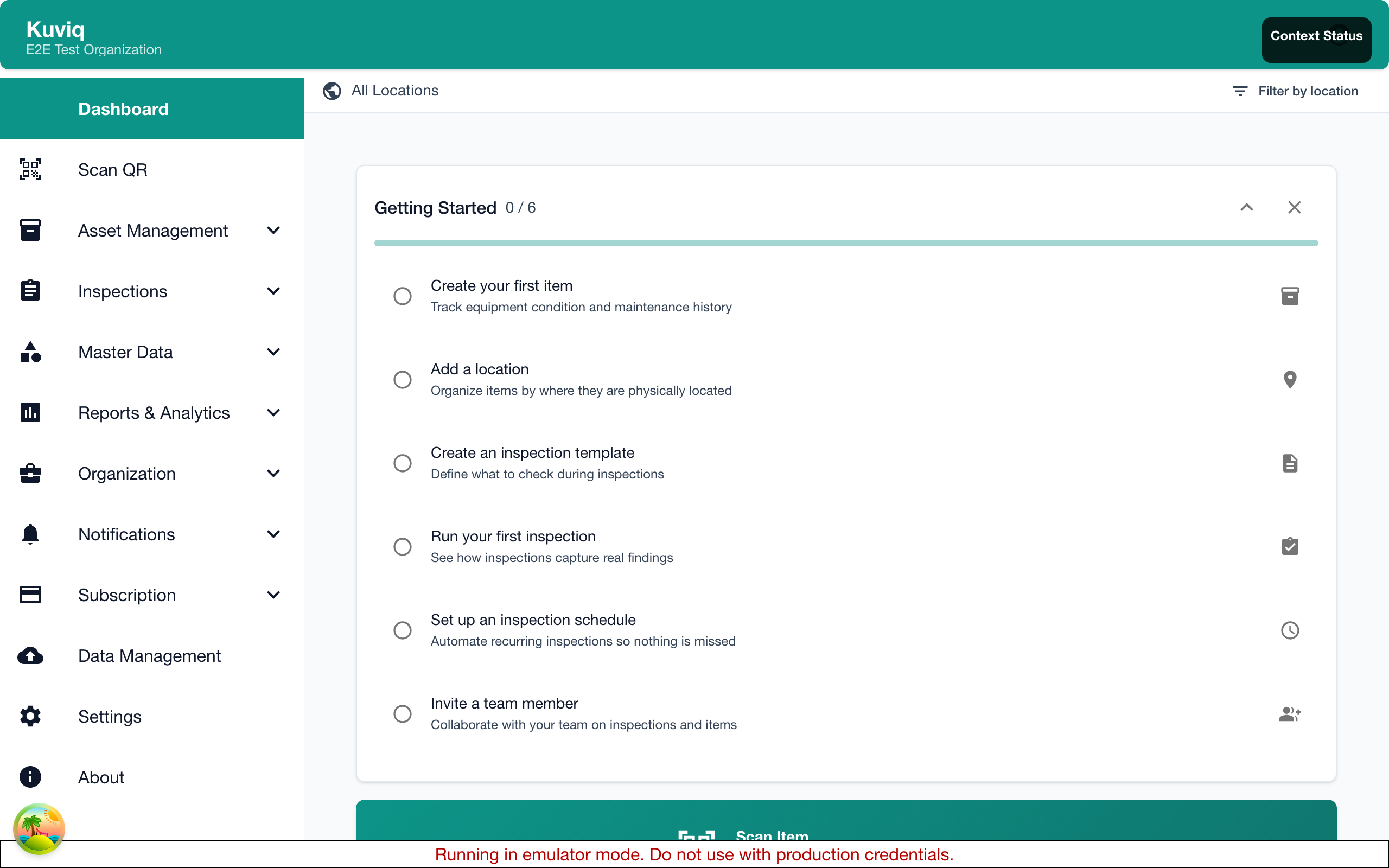
Task: Click the Organization briefcase icon
Action: (30, 473)
